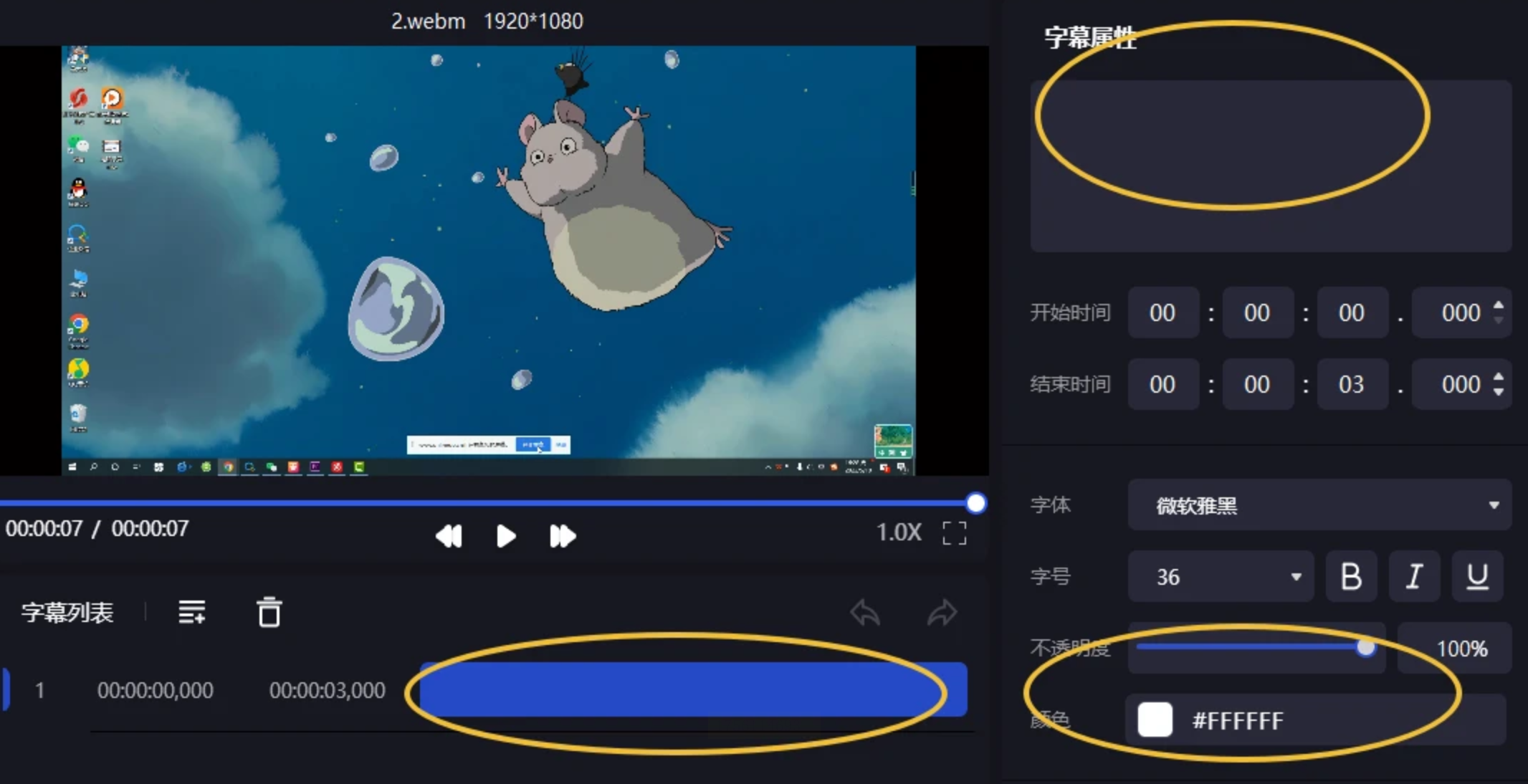This screenshot has height=784, width=1528.
Task: Enter fullscreen preview mode
Action: click(x=954, y=533)
